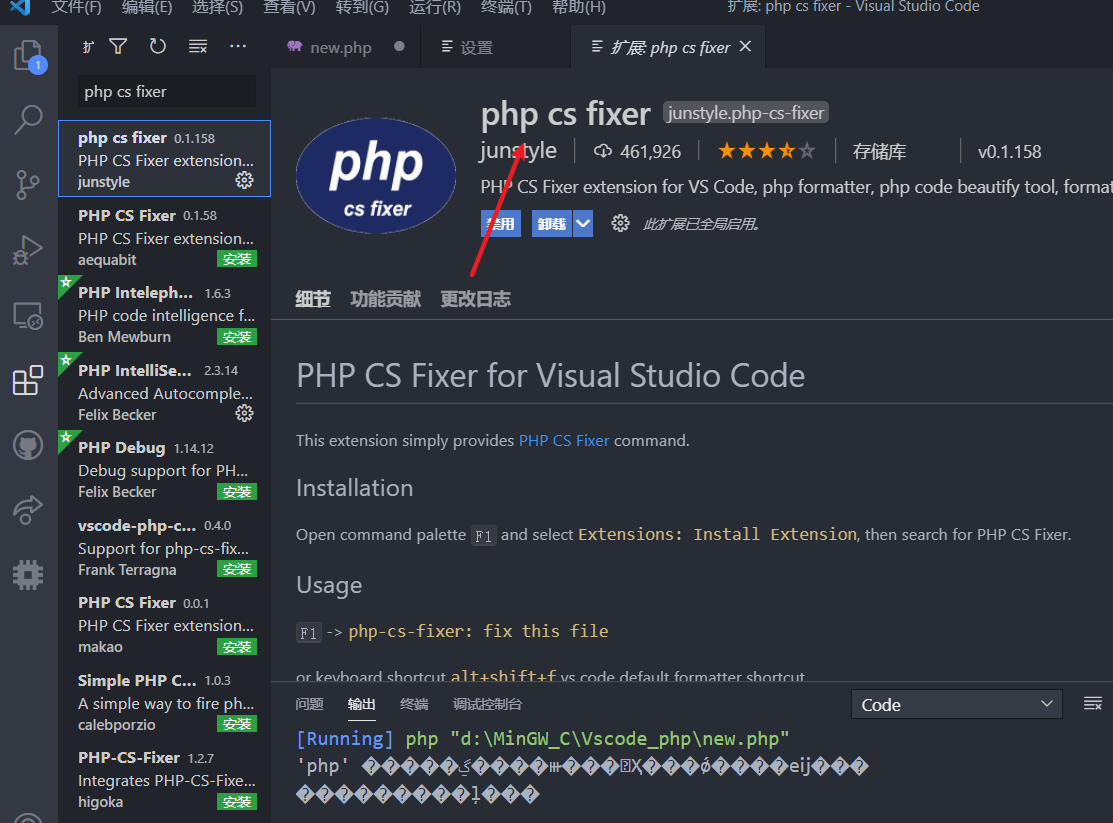
Task: Install makao PHP CS Fixer extension
Action: tap(236, 647)
